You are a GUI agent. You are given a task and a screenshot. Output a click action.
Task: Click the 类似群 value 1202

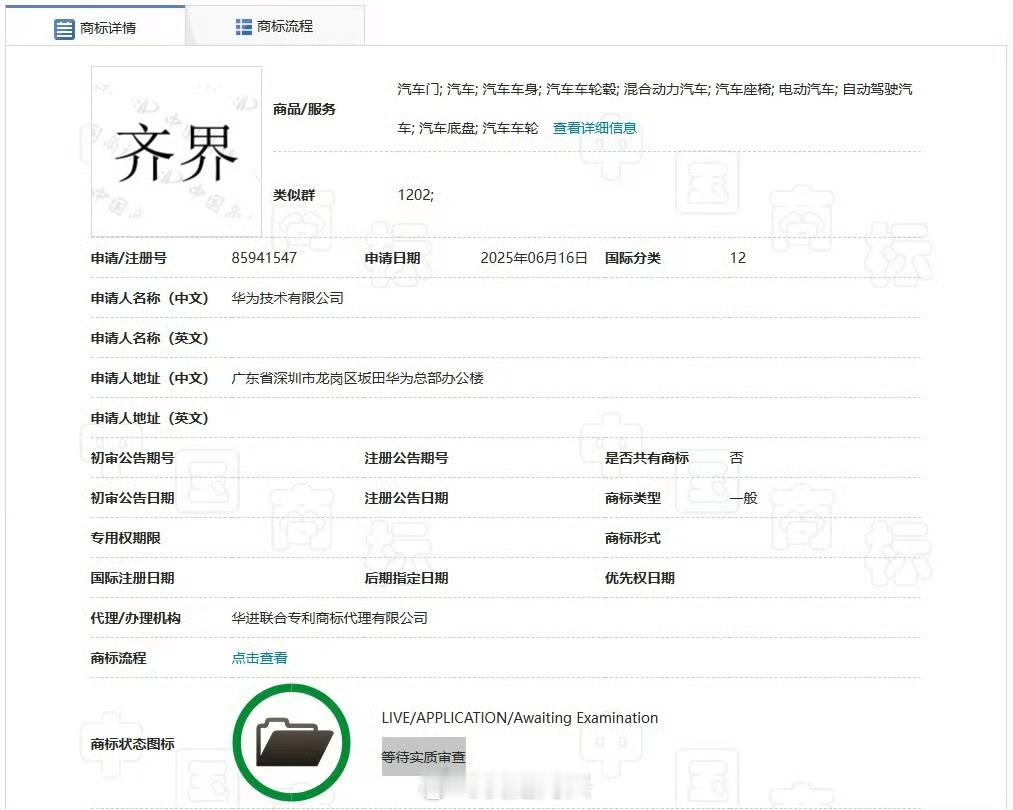[416, 195]
